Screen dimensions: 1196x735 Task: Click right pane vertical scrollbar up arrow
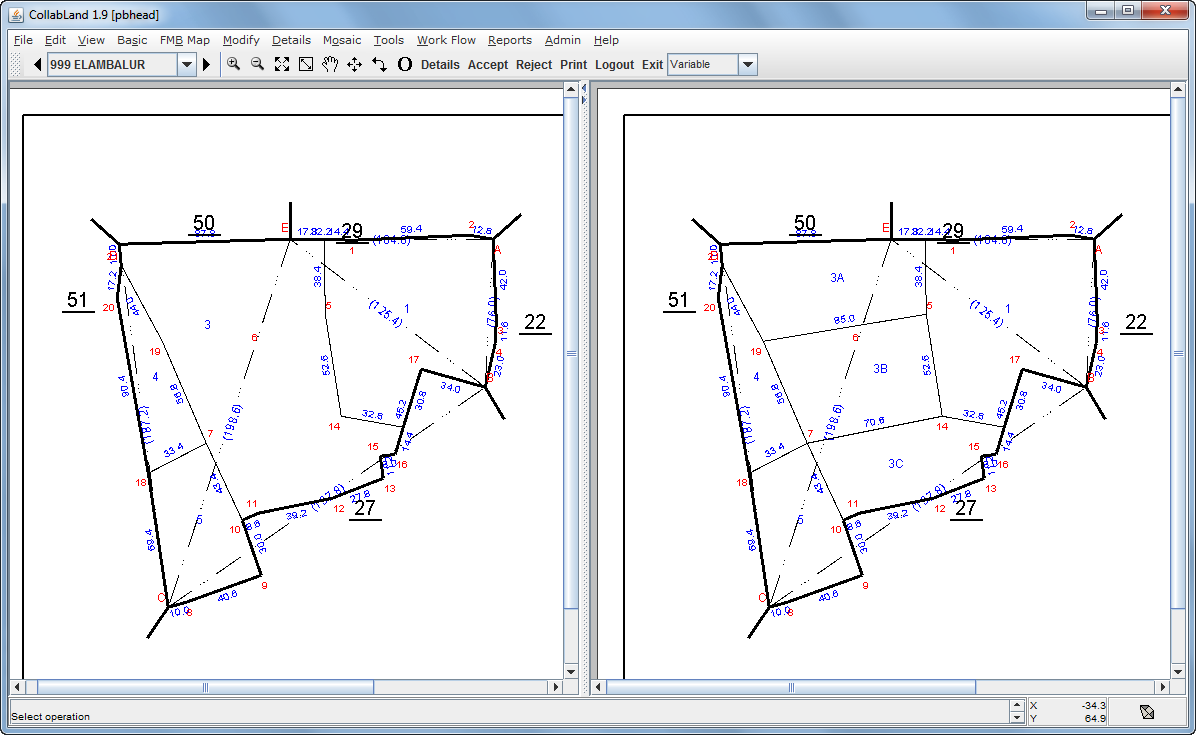(x=1178, y=89)
